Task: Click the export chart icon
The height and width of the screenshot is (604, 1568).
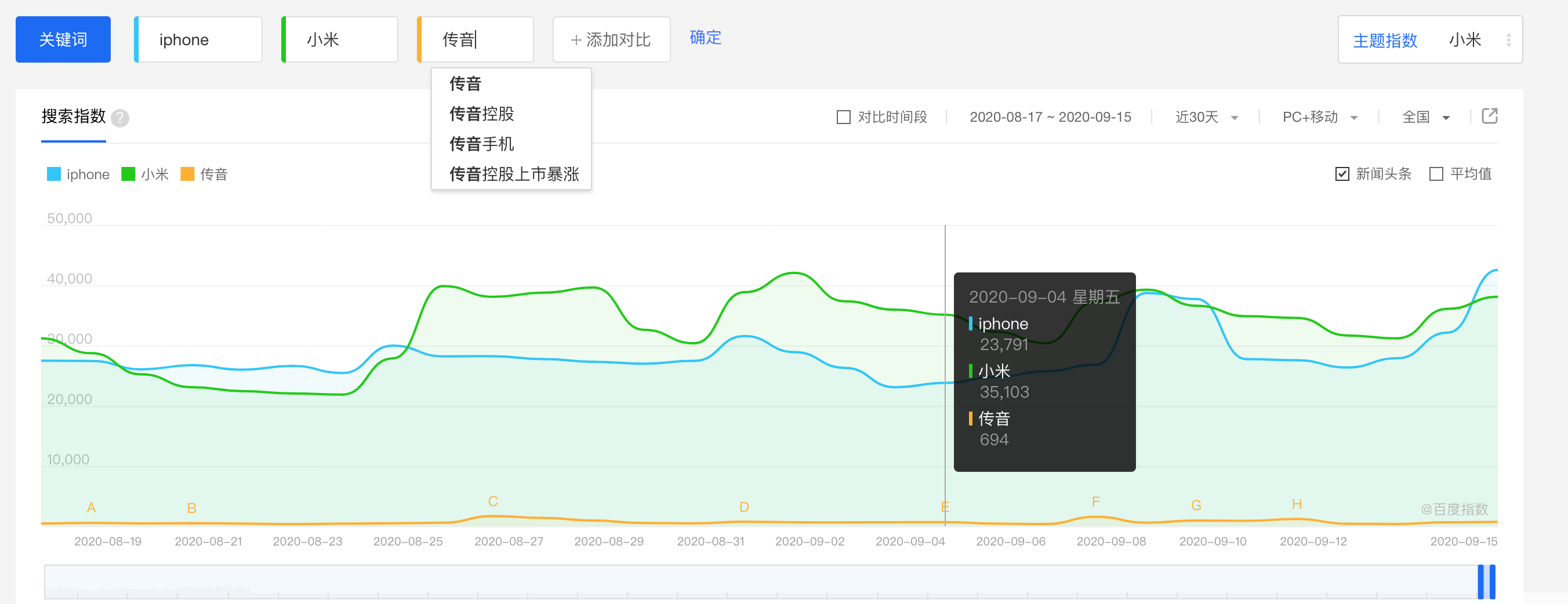Action: 1490,116
